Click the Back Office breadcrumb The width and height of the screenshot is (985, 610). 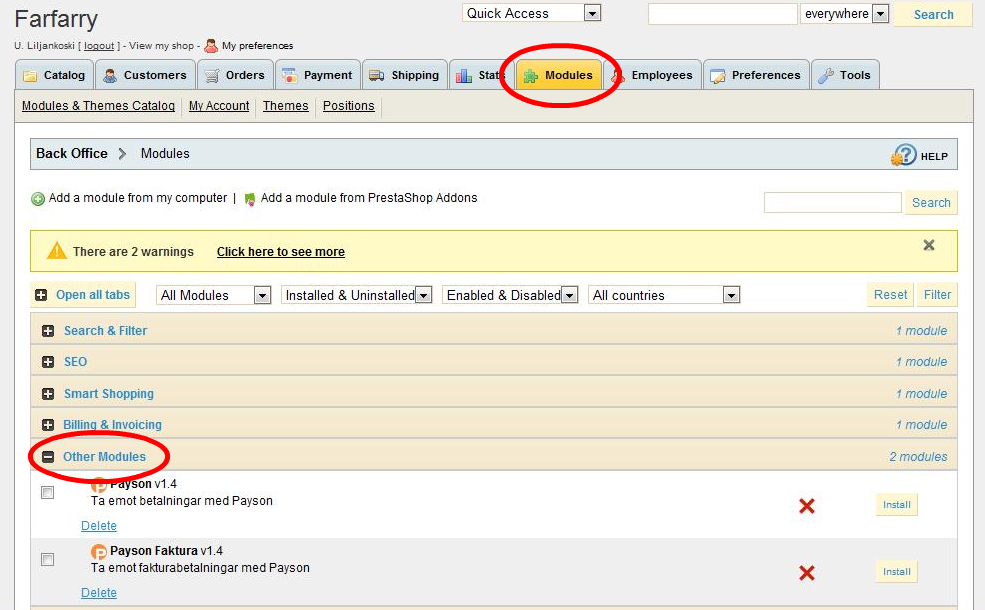[x=72, y=153]
